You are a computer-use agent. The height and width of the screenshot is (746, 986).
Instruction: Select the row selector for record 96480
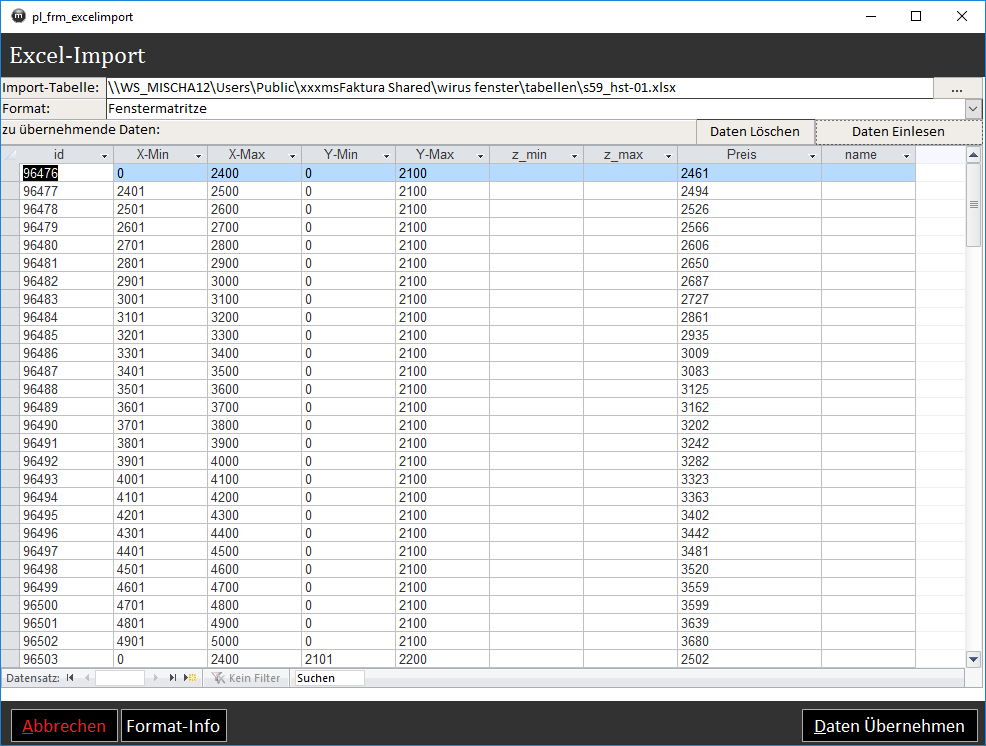10,245
